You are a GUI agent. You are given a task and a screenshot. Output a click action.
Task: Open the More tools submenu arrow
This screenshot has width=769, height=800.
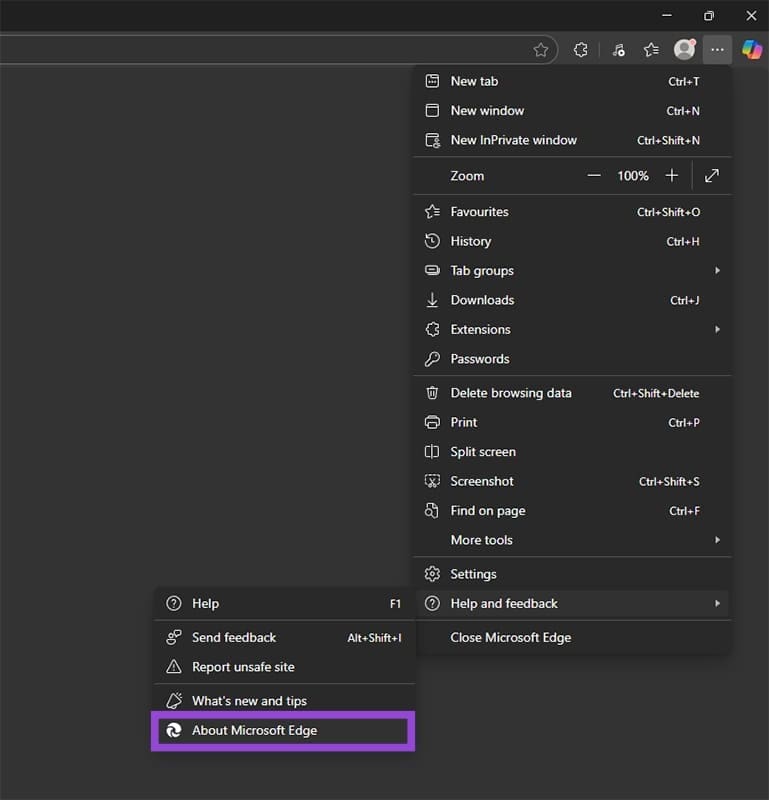click(717, 540)
